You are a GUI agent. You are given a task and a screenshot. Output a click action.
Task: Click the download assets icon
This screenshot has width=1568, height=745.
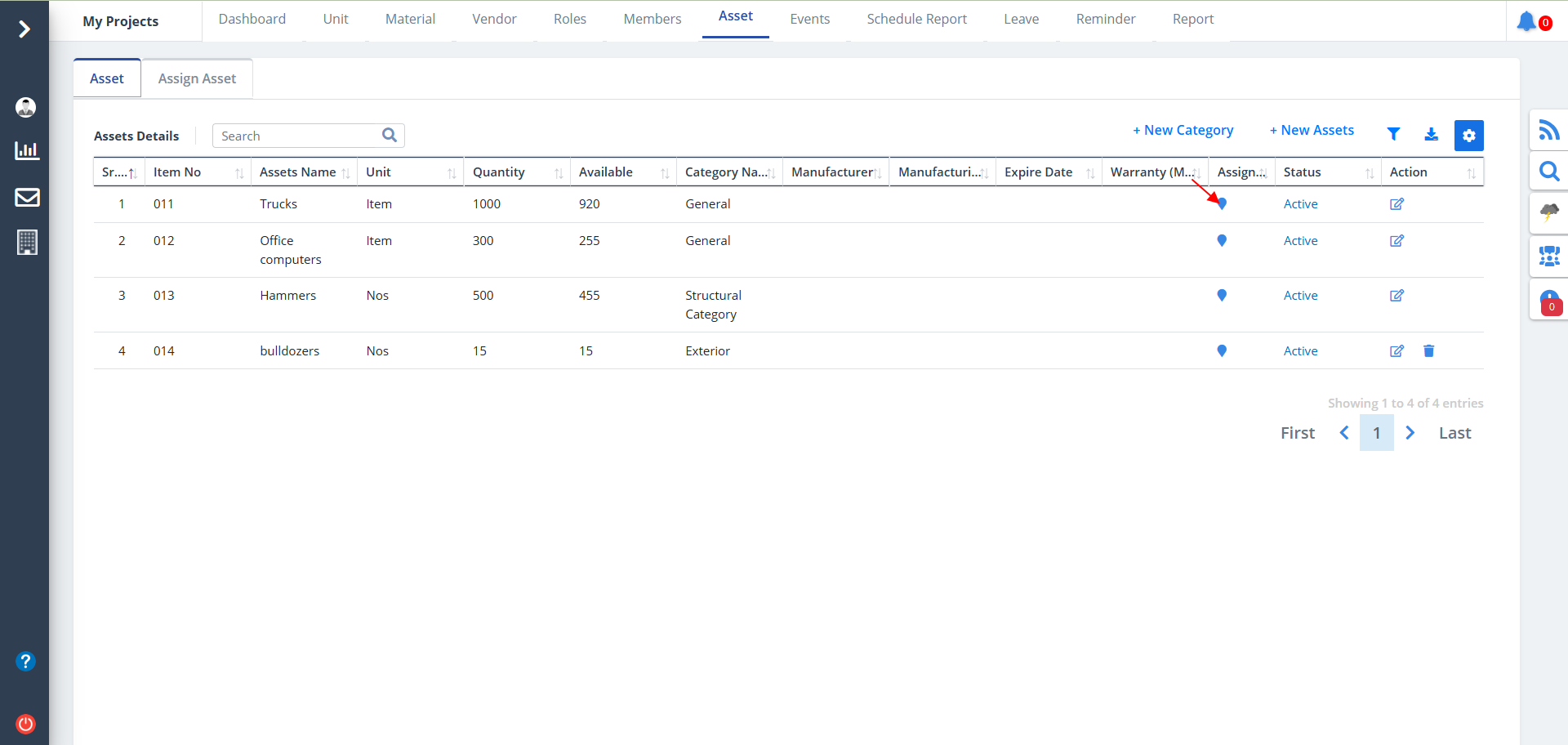[x=1431, y=134]
